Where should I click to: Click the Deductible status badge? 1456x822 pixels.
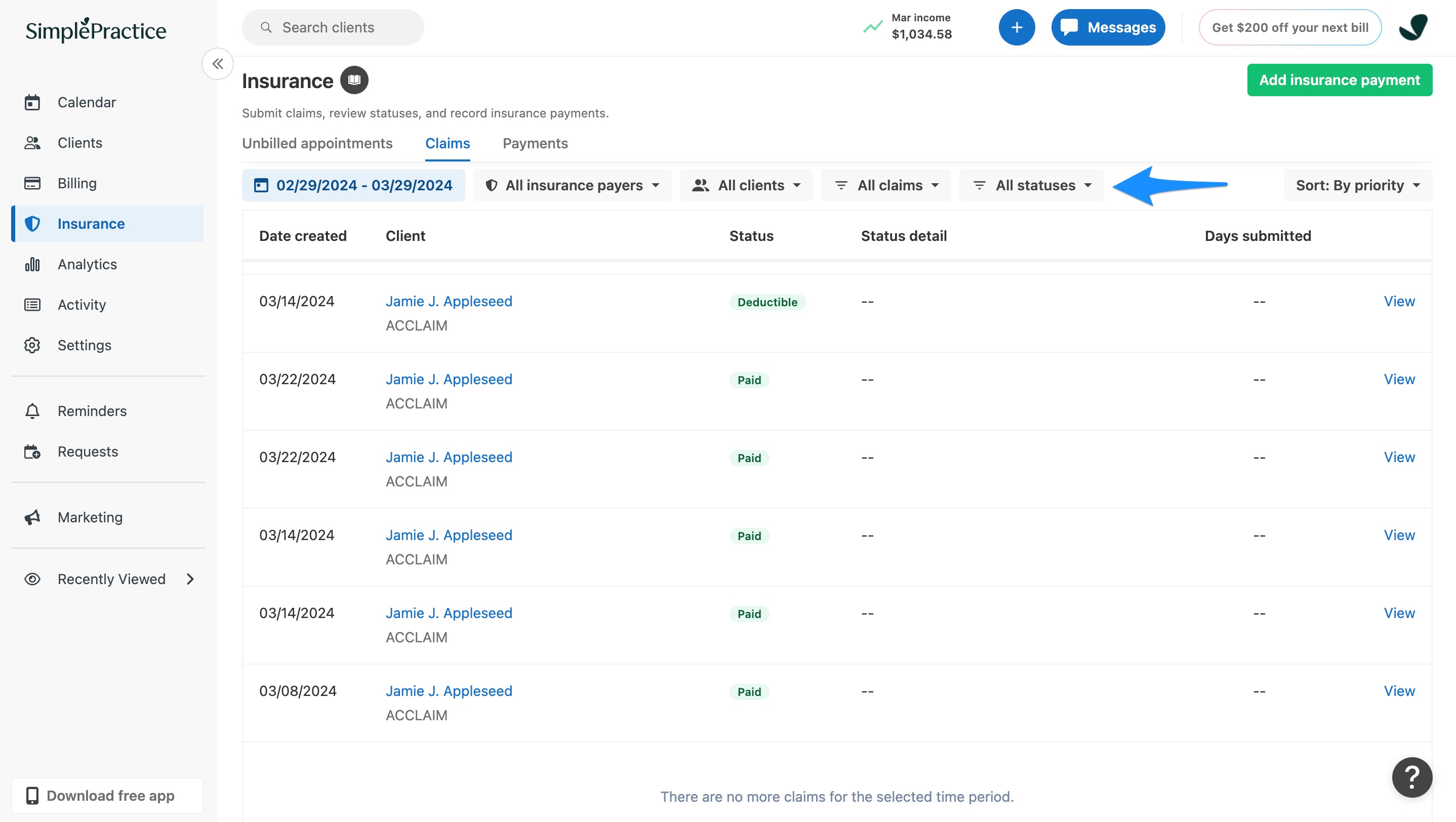[x=767, y=302]
